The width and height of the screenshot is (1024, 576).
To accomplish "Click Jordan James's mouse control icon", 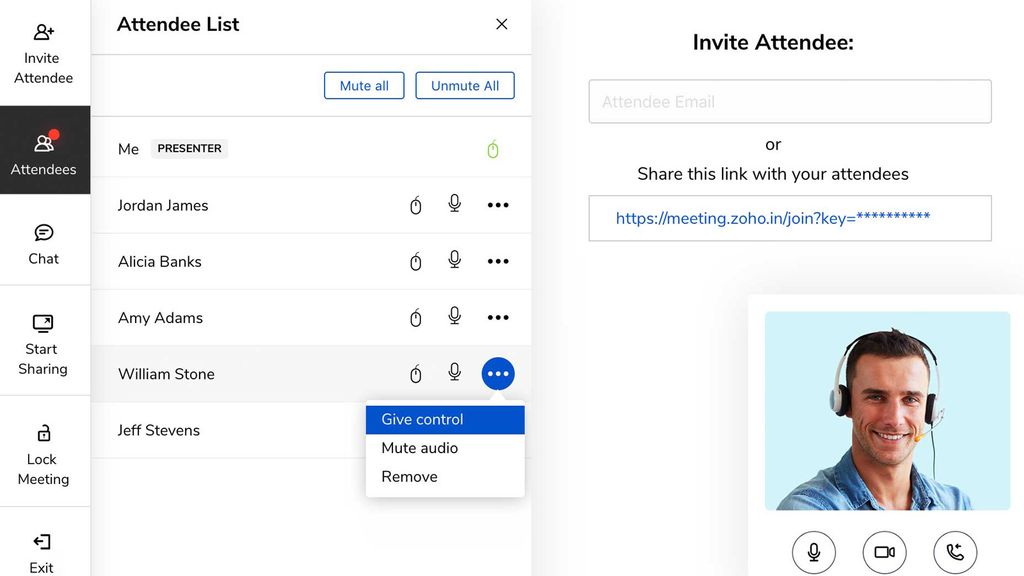I will (x=416, y=205).
